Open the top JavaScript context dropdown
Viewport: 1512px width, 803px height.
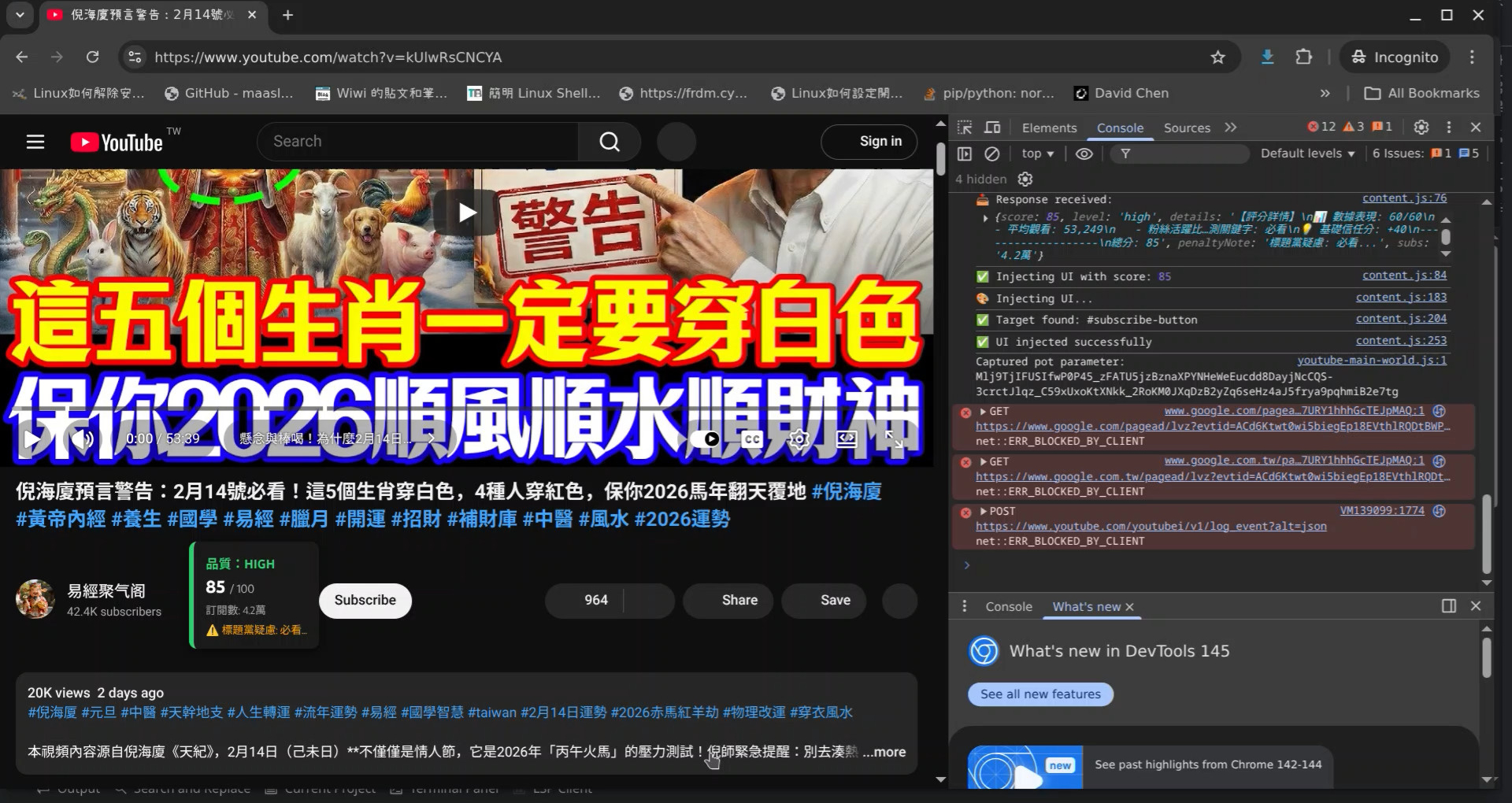(1037, 154)
